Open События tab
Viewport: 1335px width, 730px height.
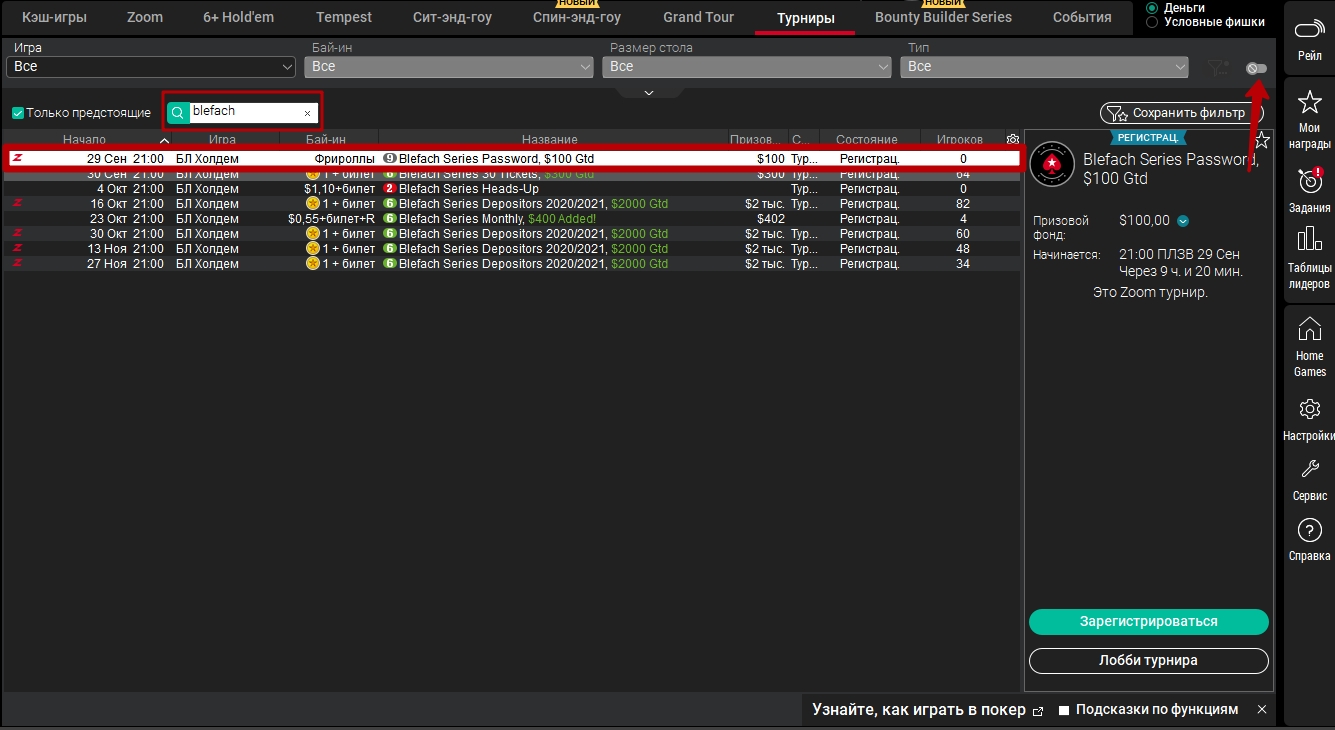(x=1082, y=17)
